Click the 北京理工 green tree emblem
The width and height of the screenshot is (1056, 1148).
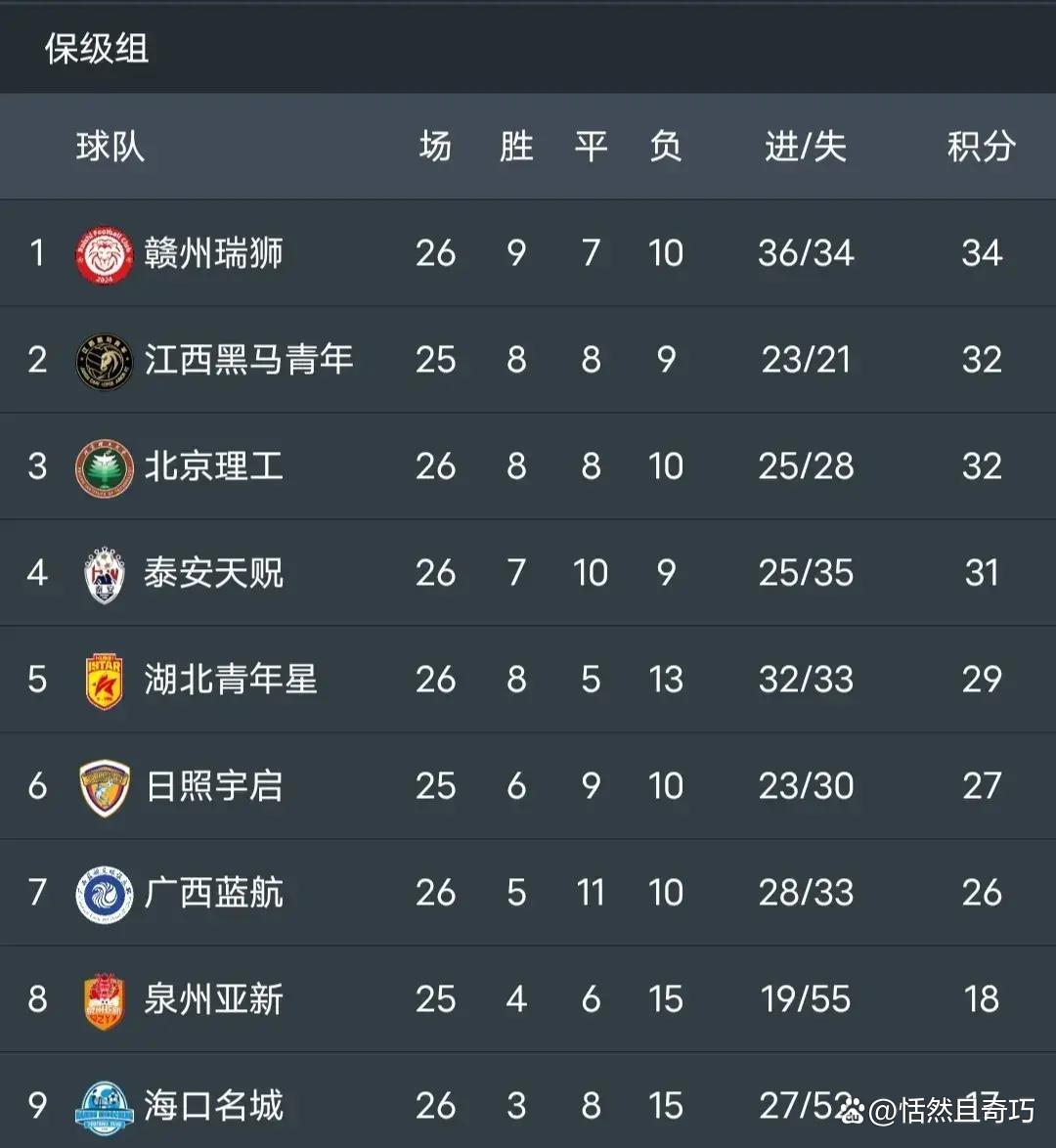(x=105, y=467)
